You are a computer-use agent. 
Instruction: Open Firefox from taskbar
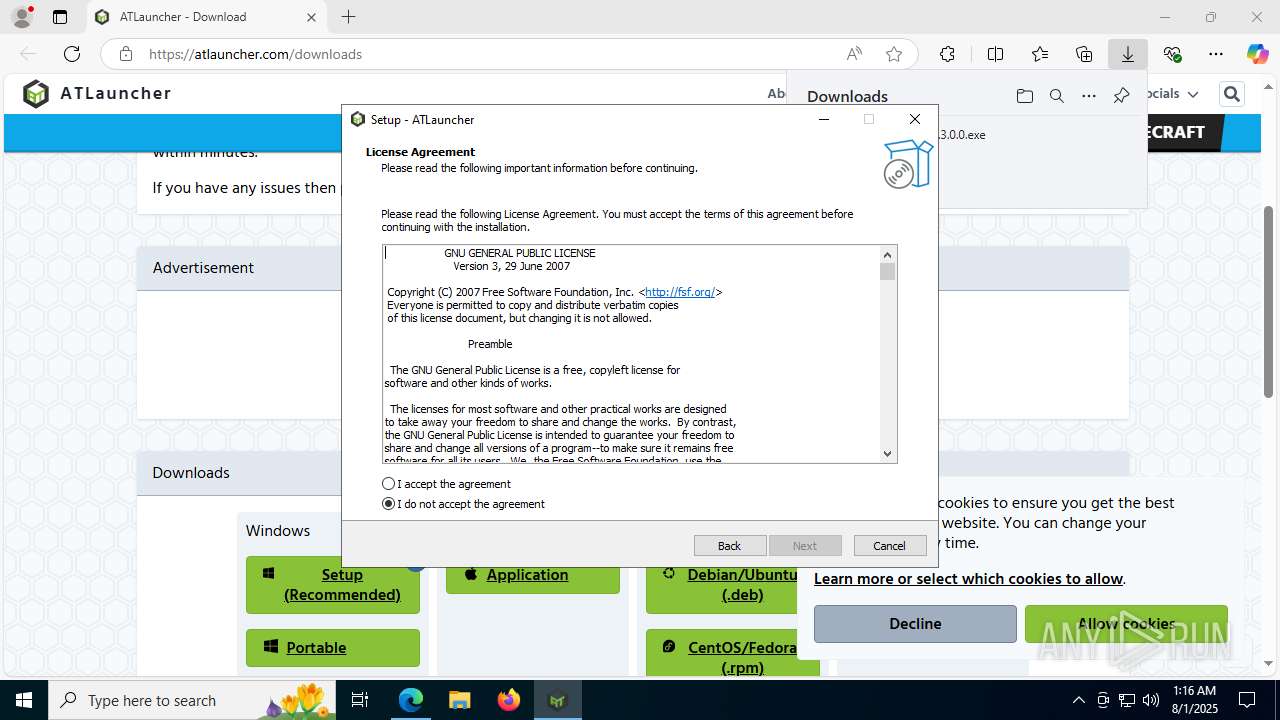coord(508,700)
